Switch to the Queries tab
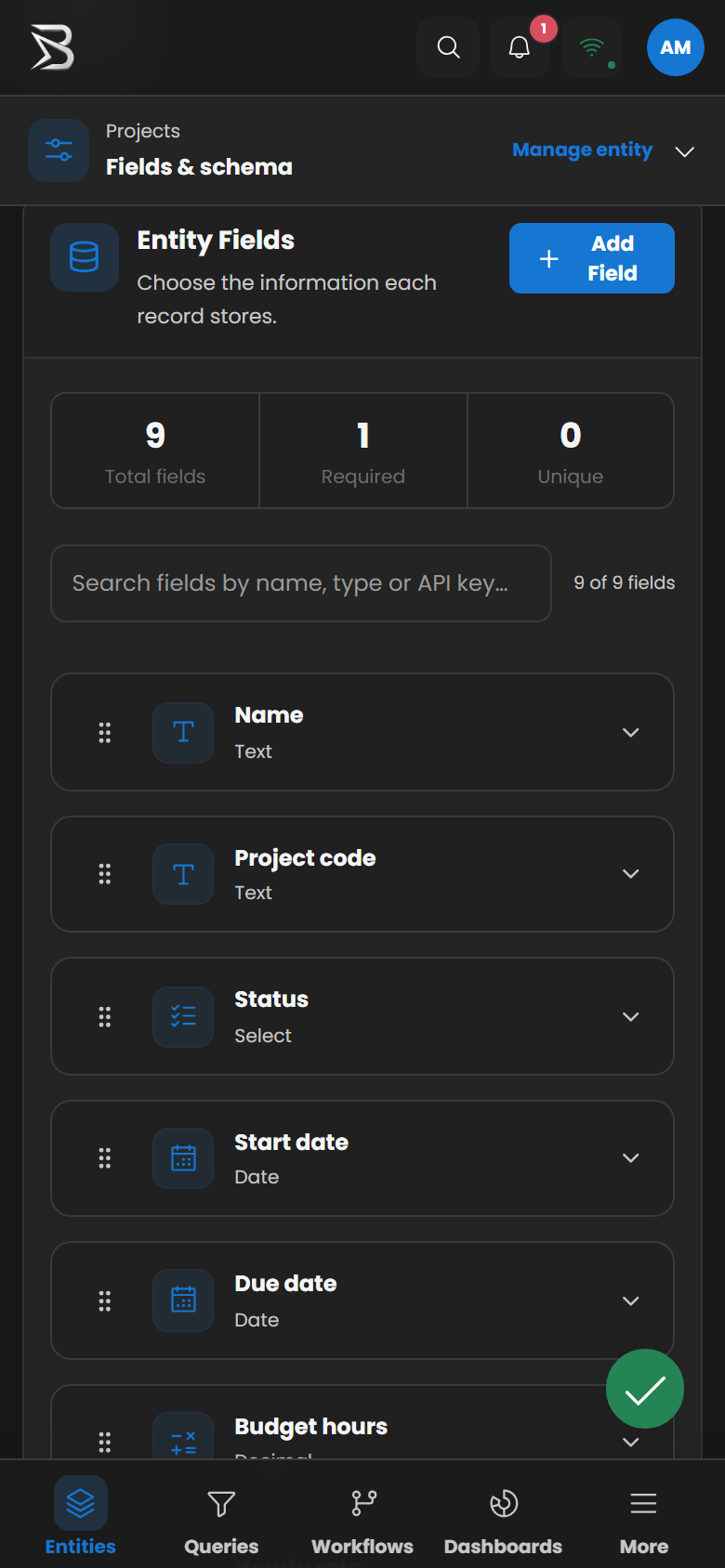725x1568 pixels. [221, 1516]
